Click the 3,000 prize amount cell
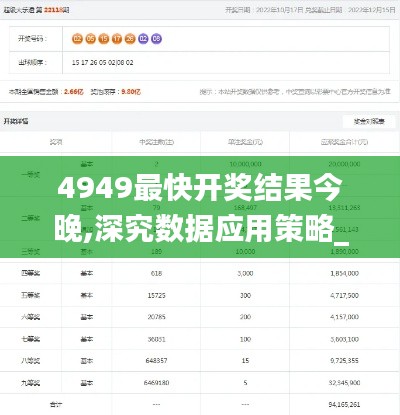The image size is (400, 415). pyautogui.click(x=245, y=273)
